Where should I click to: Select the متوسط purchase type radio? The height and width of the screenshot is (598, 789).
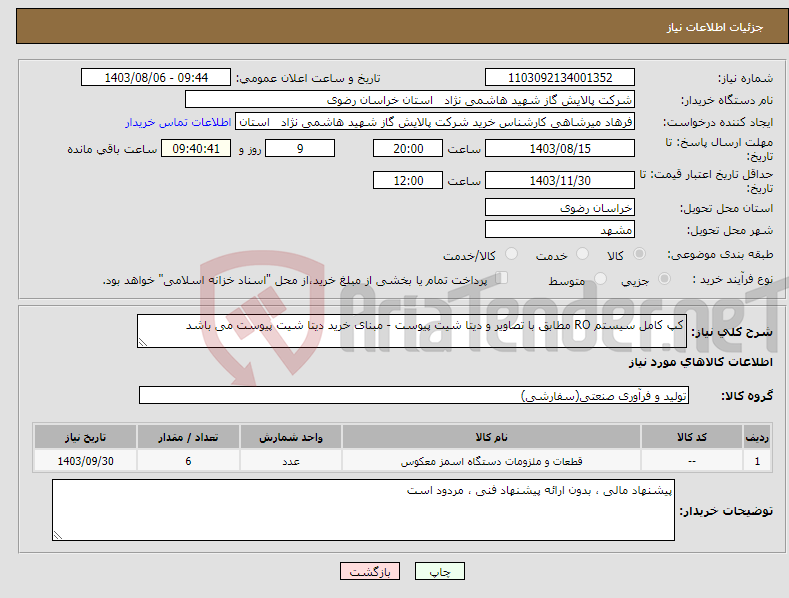click(x=600, y=278)
